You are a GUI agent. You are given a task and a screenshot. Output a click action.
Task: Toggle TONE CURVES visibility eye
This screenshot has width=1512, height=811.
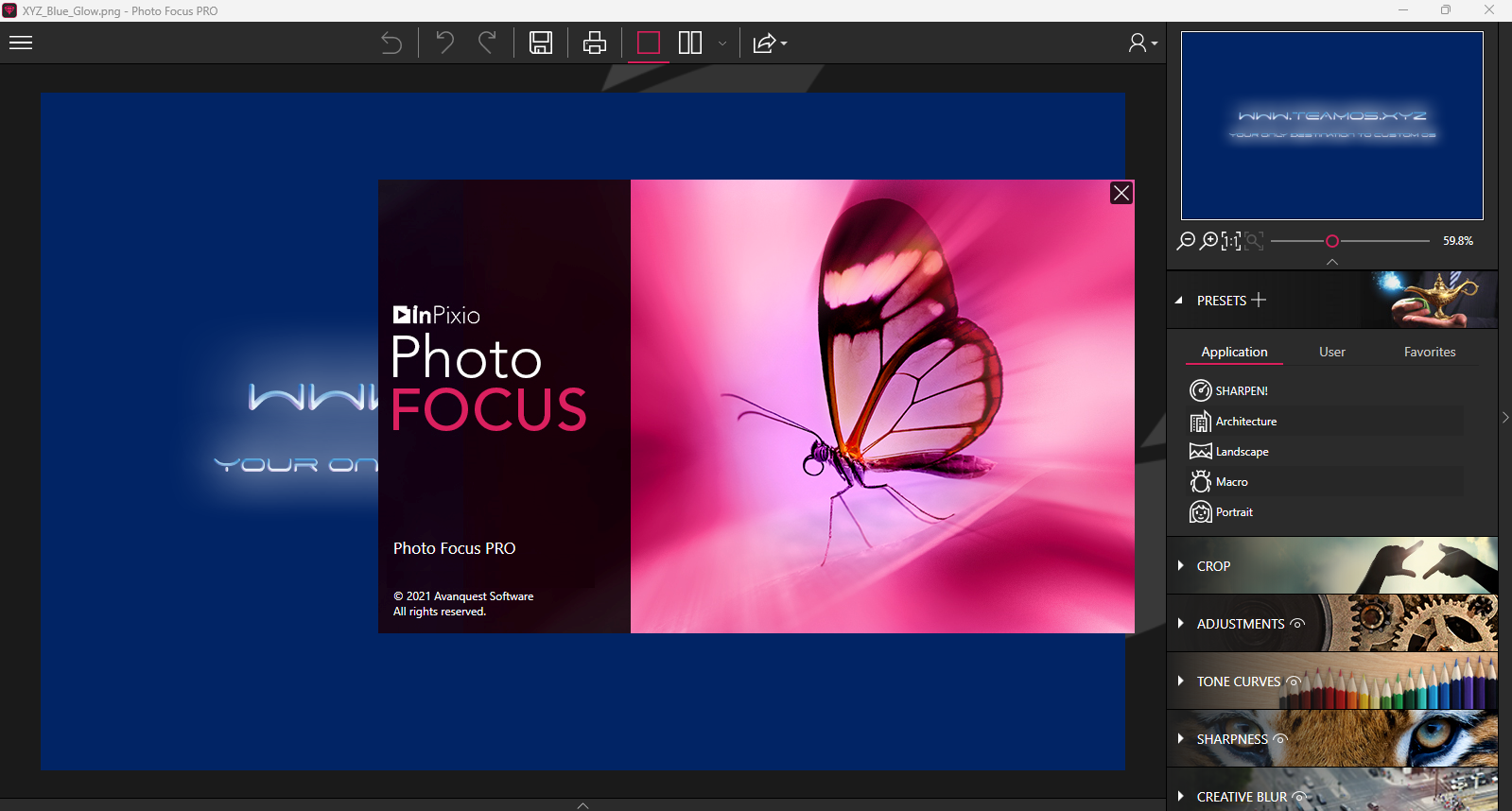point(1294,682)
